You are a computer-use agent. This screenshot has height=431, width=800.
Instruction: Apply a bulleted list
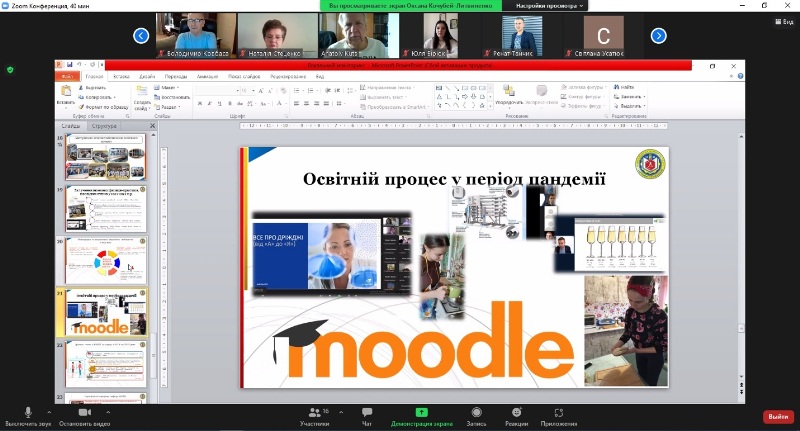click(298, 91)
